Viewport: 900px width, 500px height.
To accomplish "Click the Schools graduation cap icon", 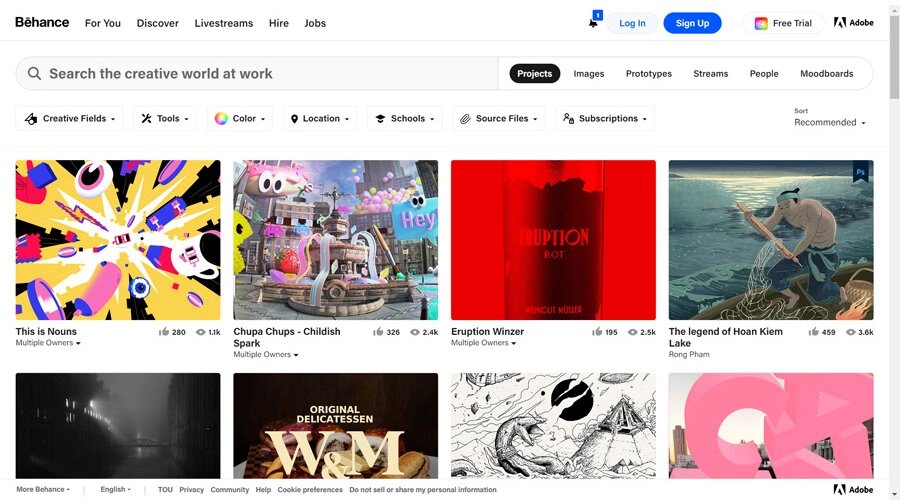I will pyautogui.click(x=380, y=119).
